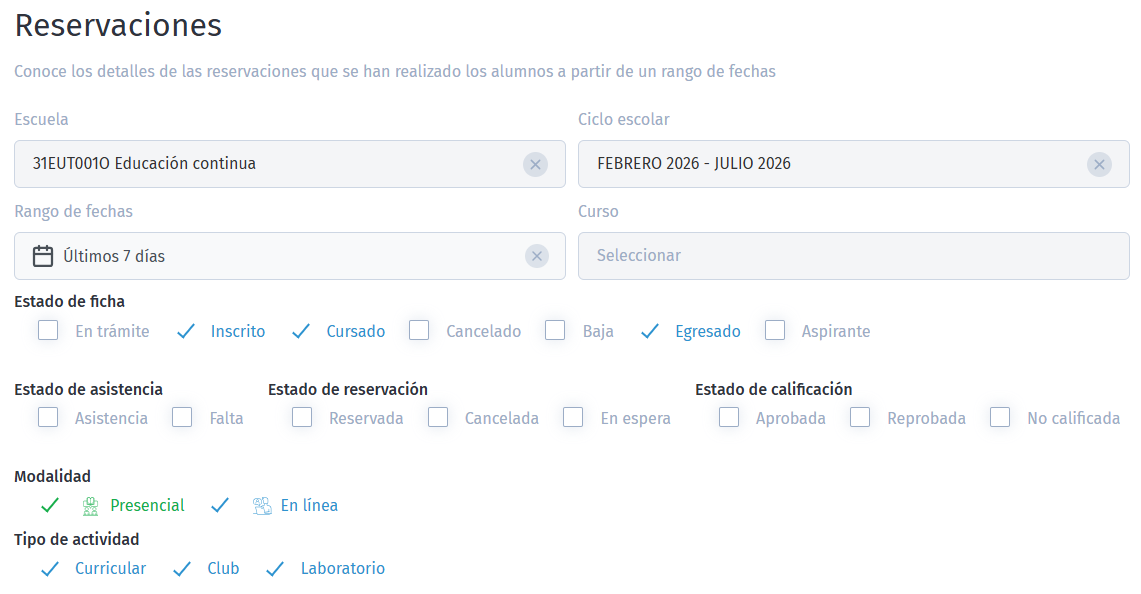Enable the En trámite checkbox
Screen dimensions: 1141x594
tap(48, 331)
